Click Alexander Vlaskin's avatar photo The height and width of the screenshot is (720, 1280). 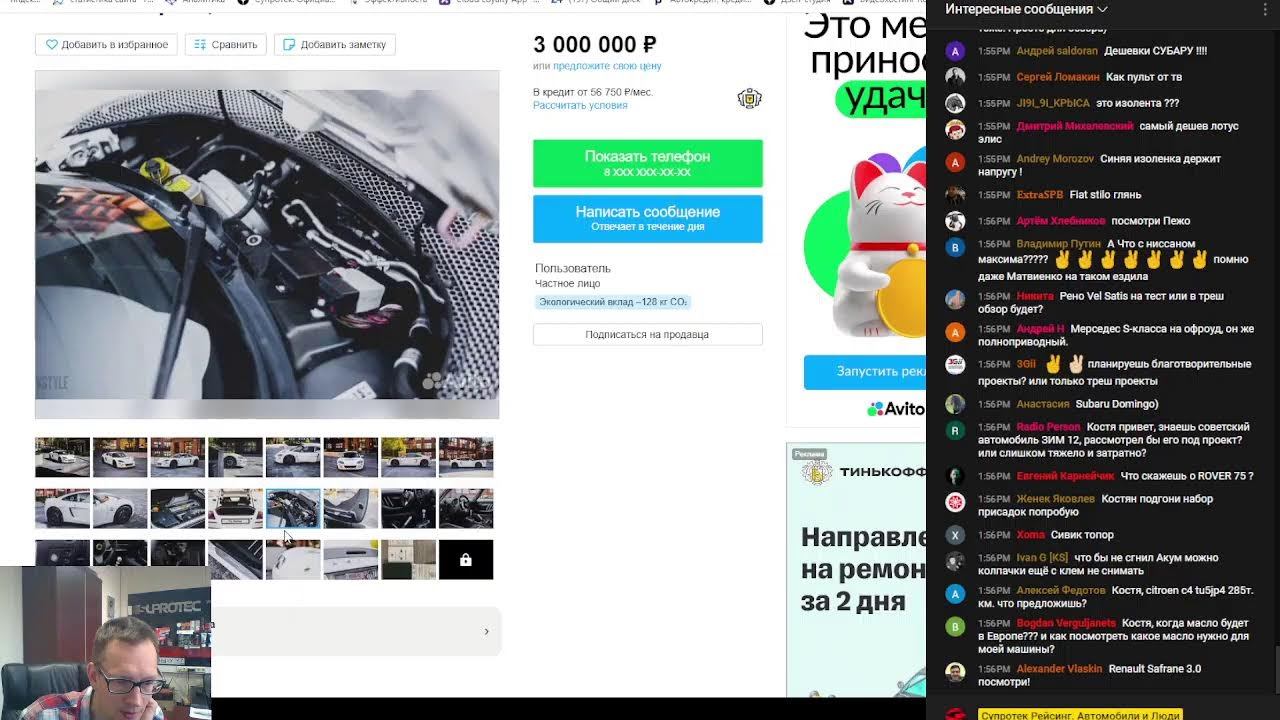(955, 672)
